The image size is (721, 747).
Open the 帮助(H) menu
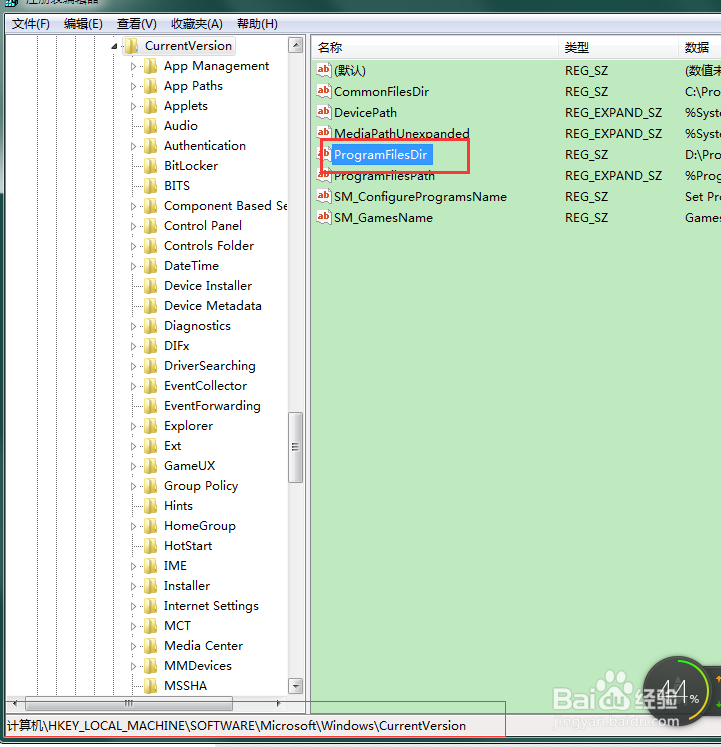pos(257,24)
